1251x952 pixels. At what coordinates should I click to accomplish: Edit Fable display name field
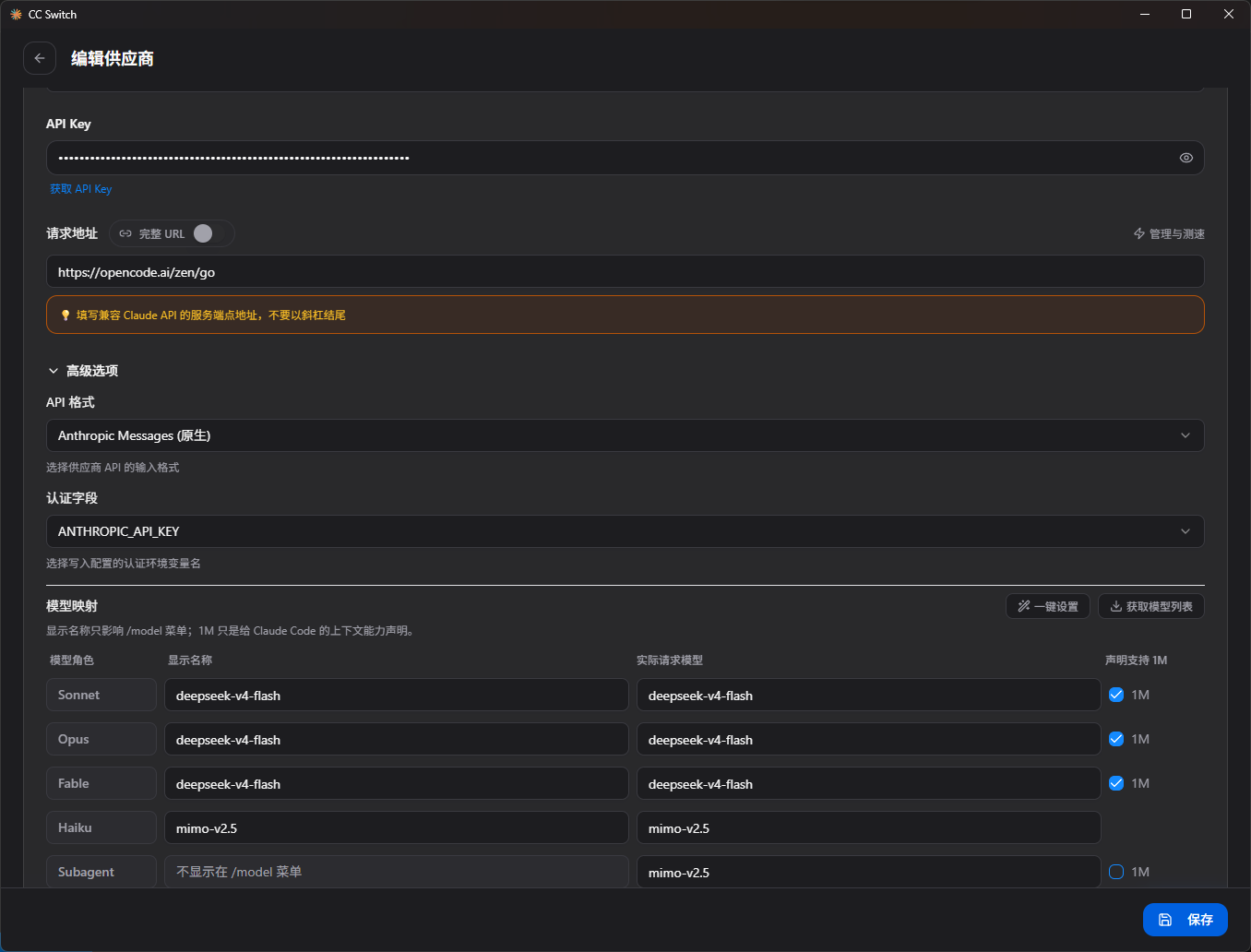(x=396, y=783)
